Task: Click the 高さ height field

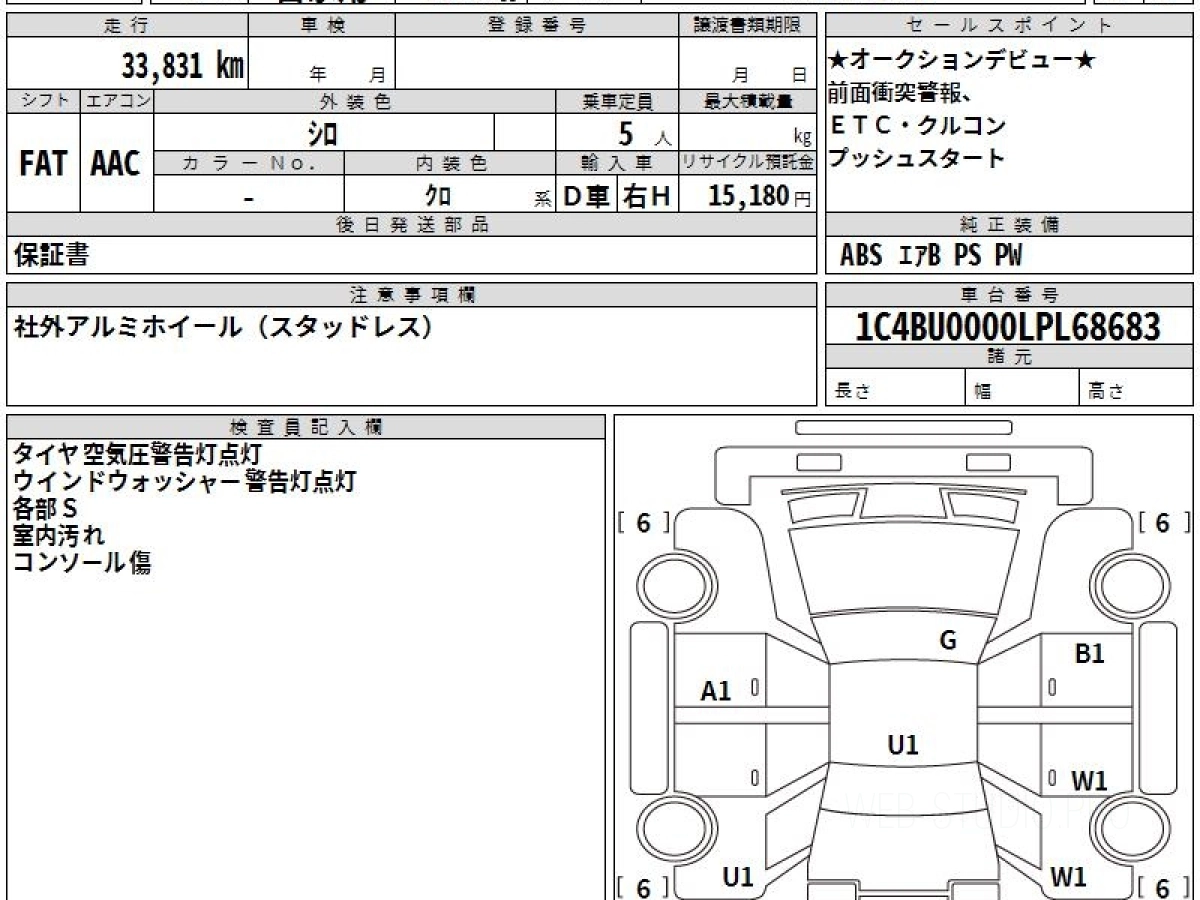Action: click(1137, 388)
